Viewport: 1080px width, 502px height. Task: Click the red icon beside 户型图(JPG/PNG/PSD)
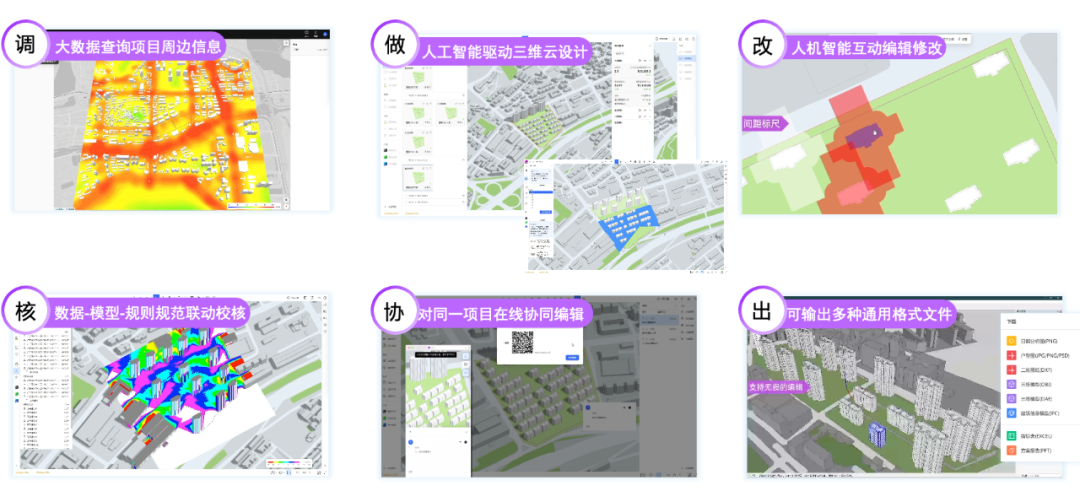(1010, 356)
